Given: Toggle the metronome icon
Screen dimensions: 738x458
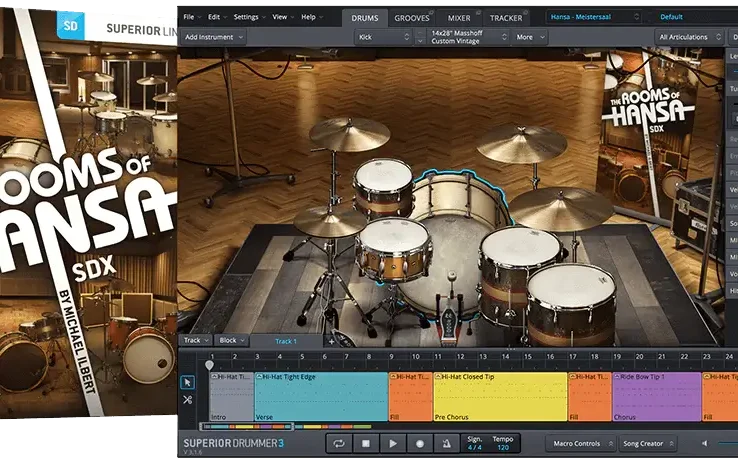Looking at the screenshot, I should click(x=447, y=443).
